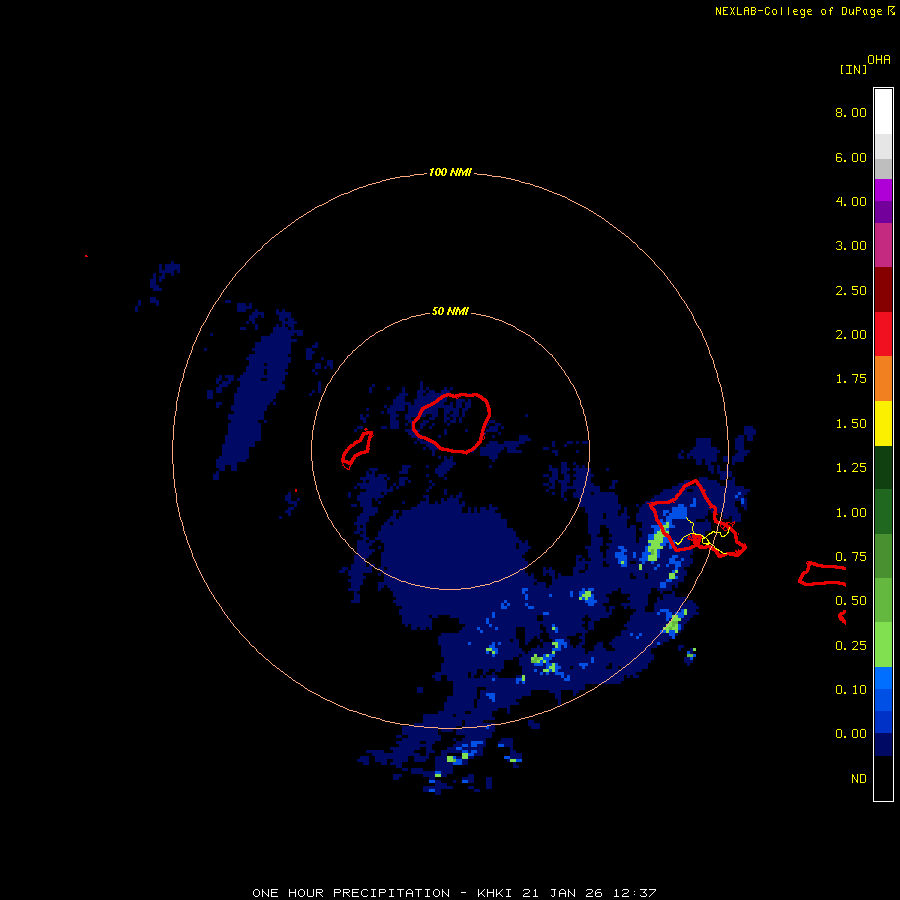The width and height of the screenshot is (900, 900).
Task: Click the partial island outline at right edge
Action: tap(822, 574)
